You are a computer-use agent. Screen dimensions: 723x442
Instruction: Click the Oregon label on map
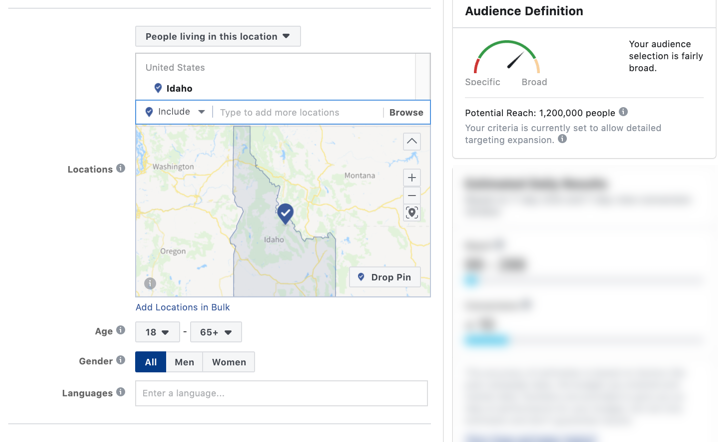point(173,251)
